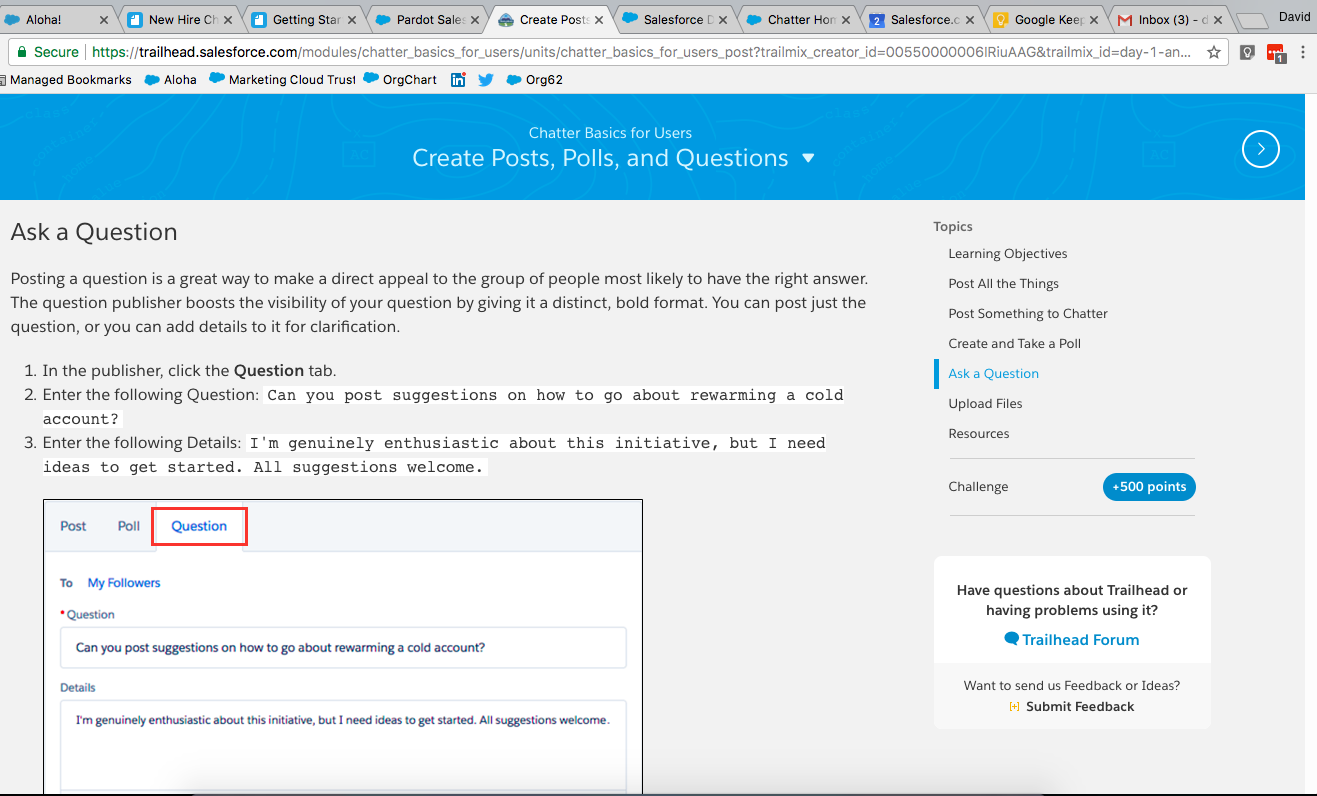
Task: Jump to Create and Take a Poll topic
Action: (x=1015, y=344)
